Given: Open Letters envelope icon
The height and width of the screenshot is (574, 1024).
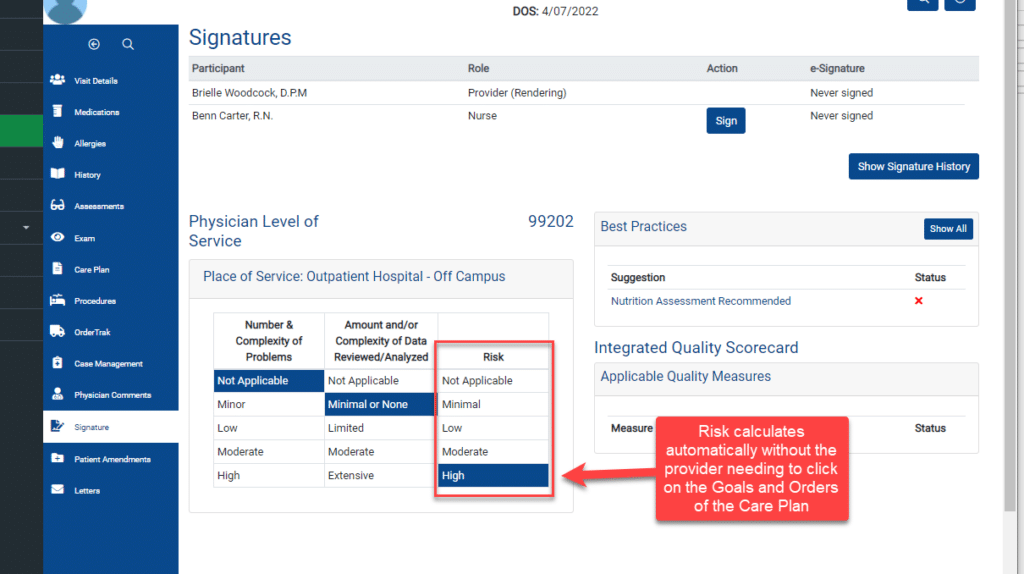Looking at the screenshot, I should tap(57, 490).
